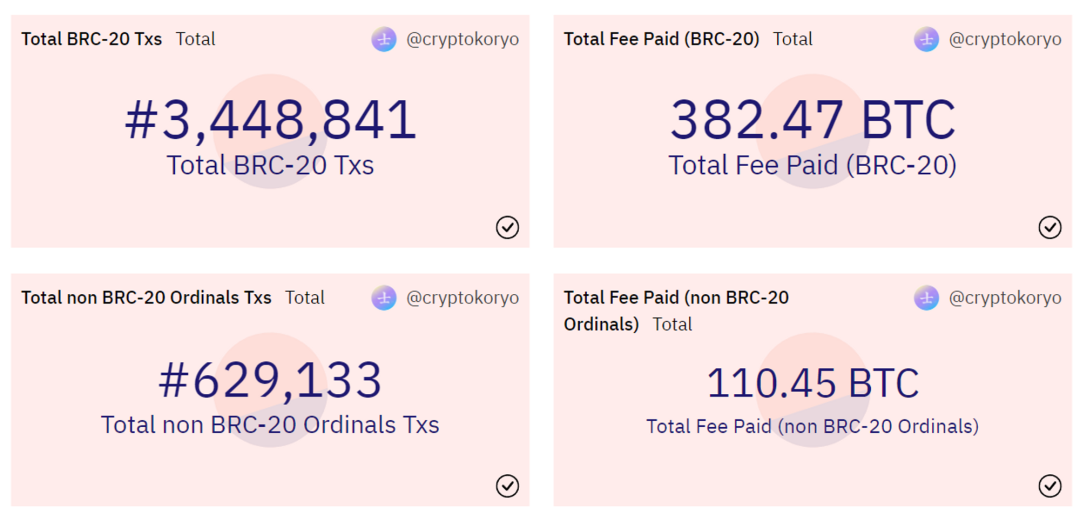Visit @cryptokoryo from the #629,133 card
Image resolution: width=1080 pixels, height=514 pixels.
pos(462,298)
